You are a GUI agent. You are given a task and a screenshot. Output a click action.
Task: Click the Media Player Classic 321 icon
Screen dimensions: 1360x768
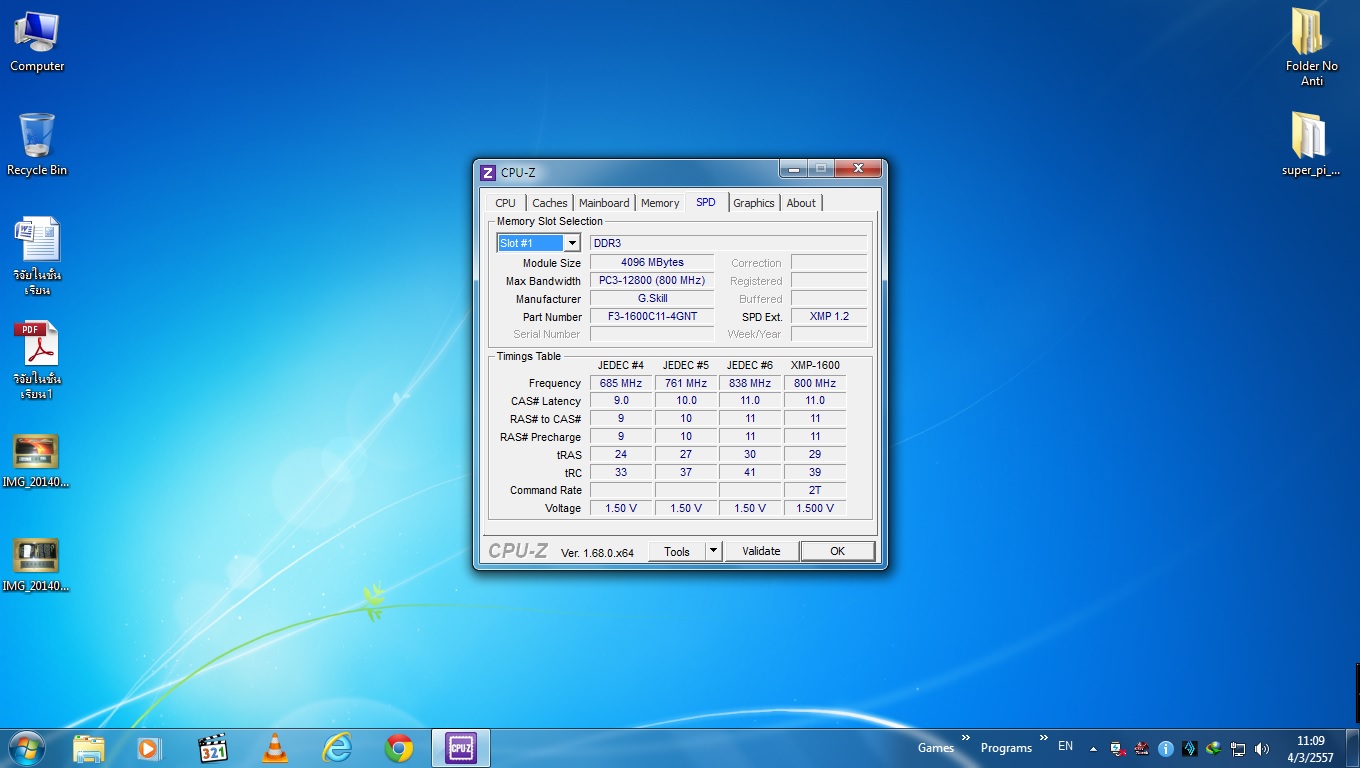(212, 748)
